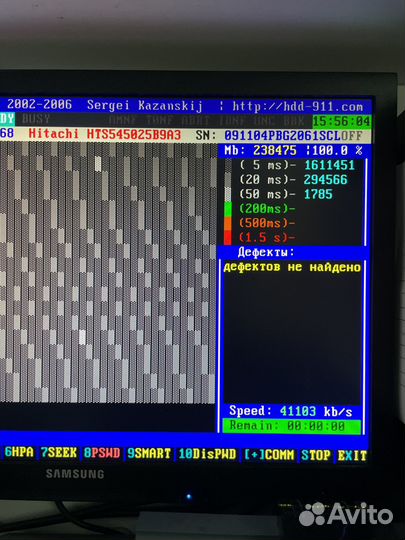The image size is (405, 540).
Task: Click the OFF indicator after serial
Action: click(352, 136)
